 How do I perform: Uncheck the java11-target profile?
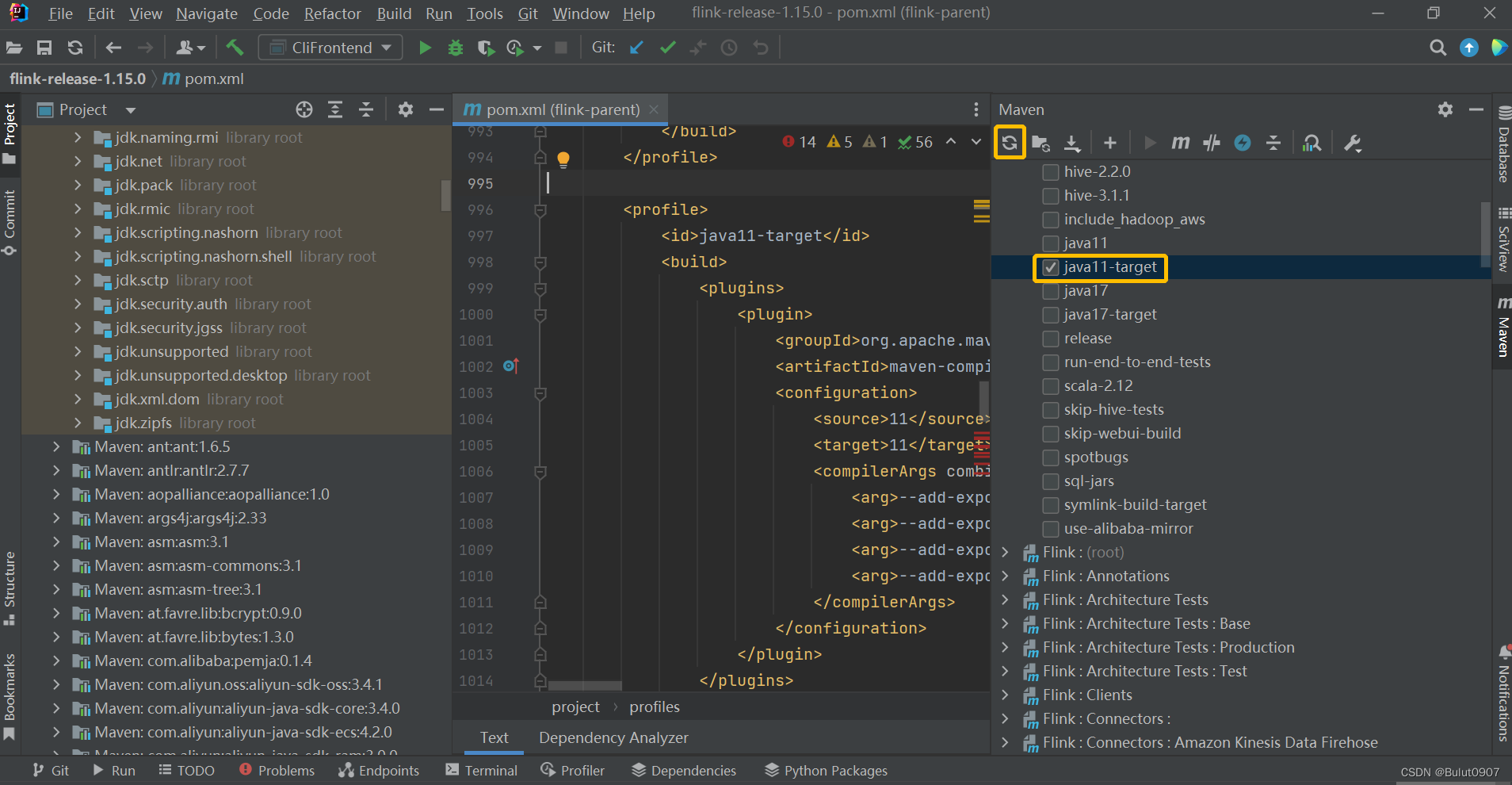[1051, 267]
